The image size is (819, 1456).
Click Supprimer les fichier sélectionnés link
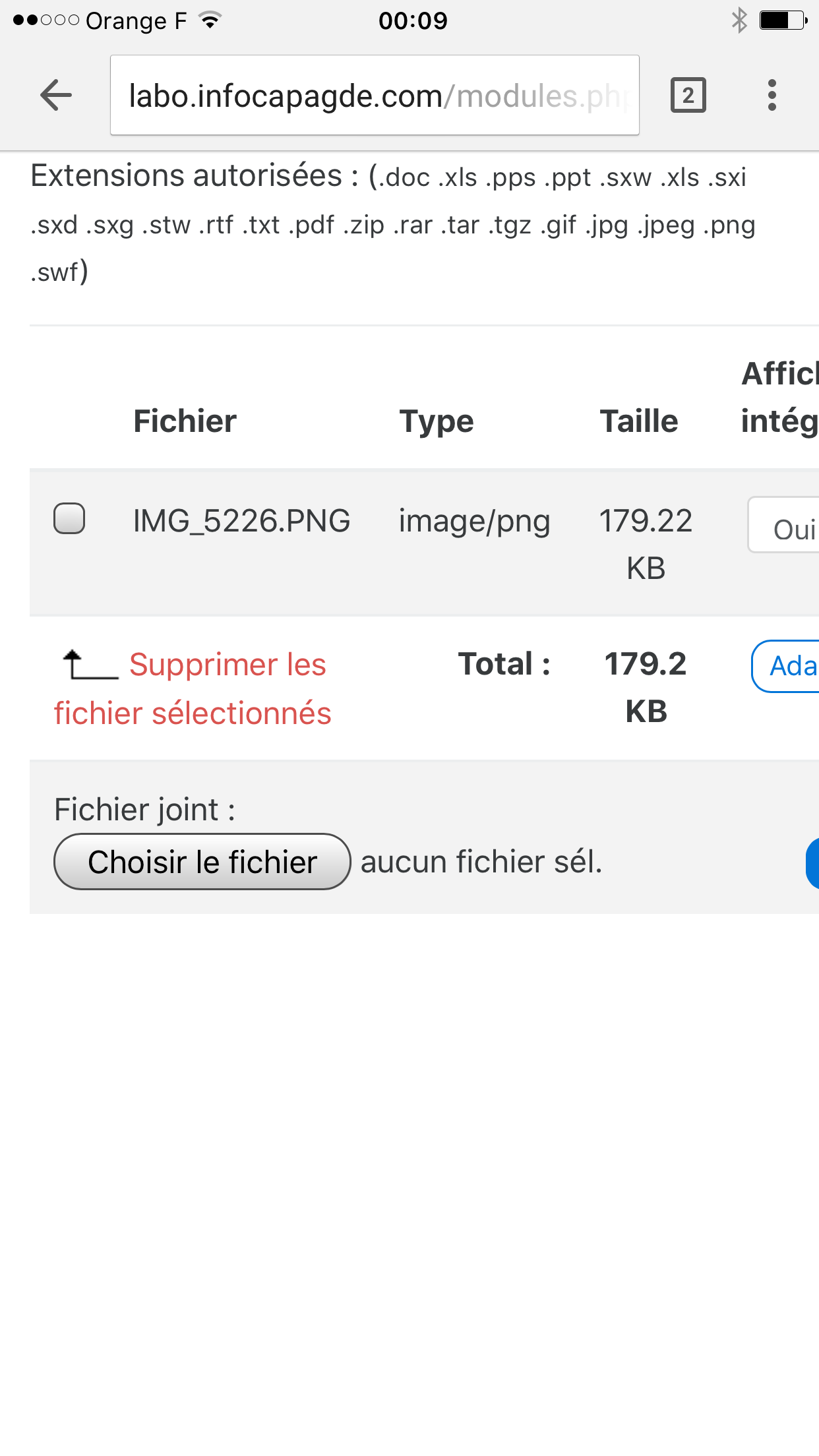(193, 689)
